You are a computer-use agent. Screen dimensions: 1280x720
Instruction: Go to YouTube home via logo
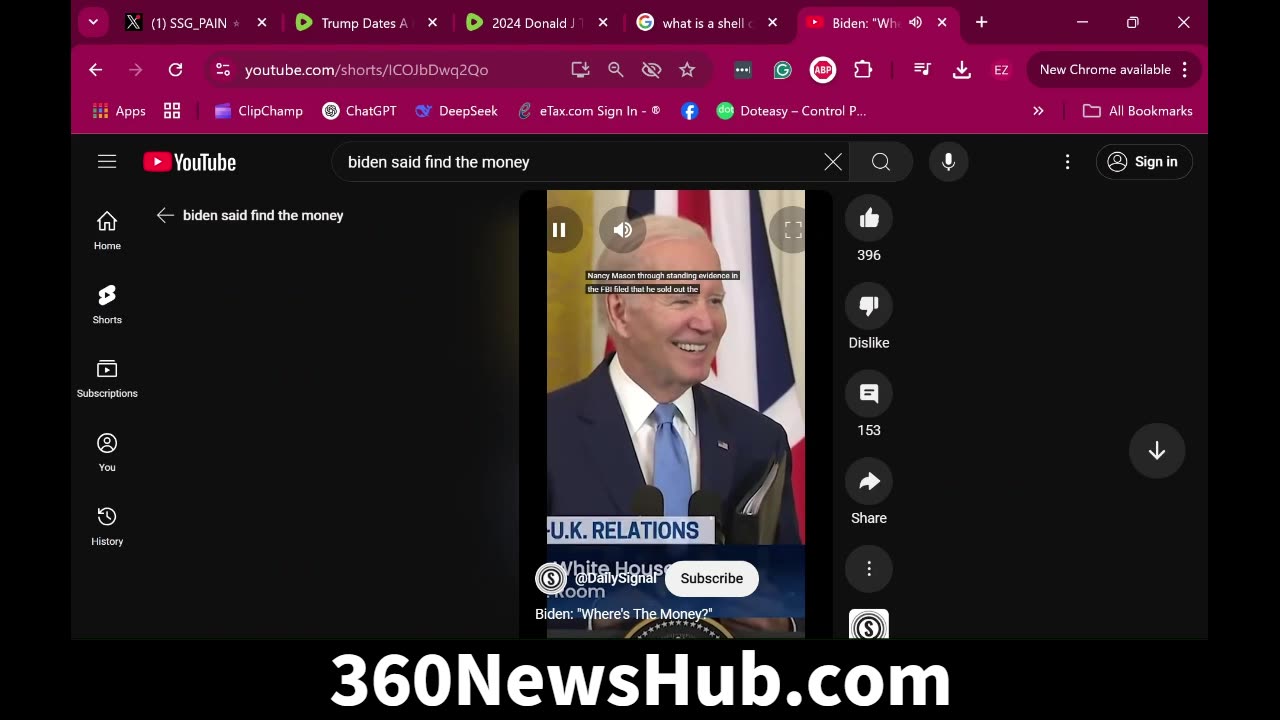coord(190,162)
